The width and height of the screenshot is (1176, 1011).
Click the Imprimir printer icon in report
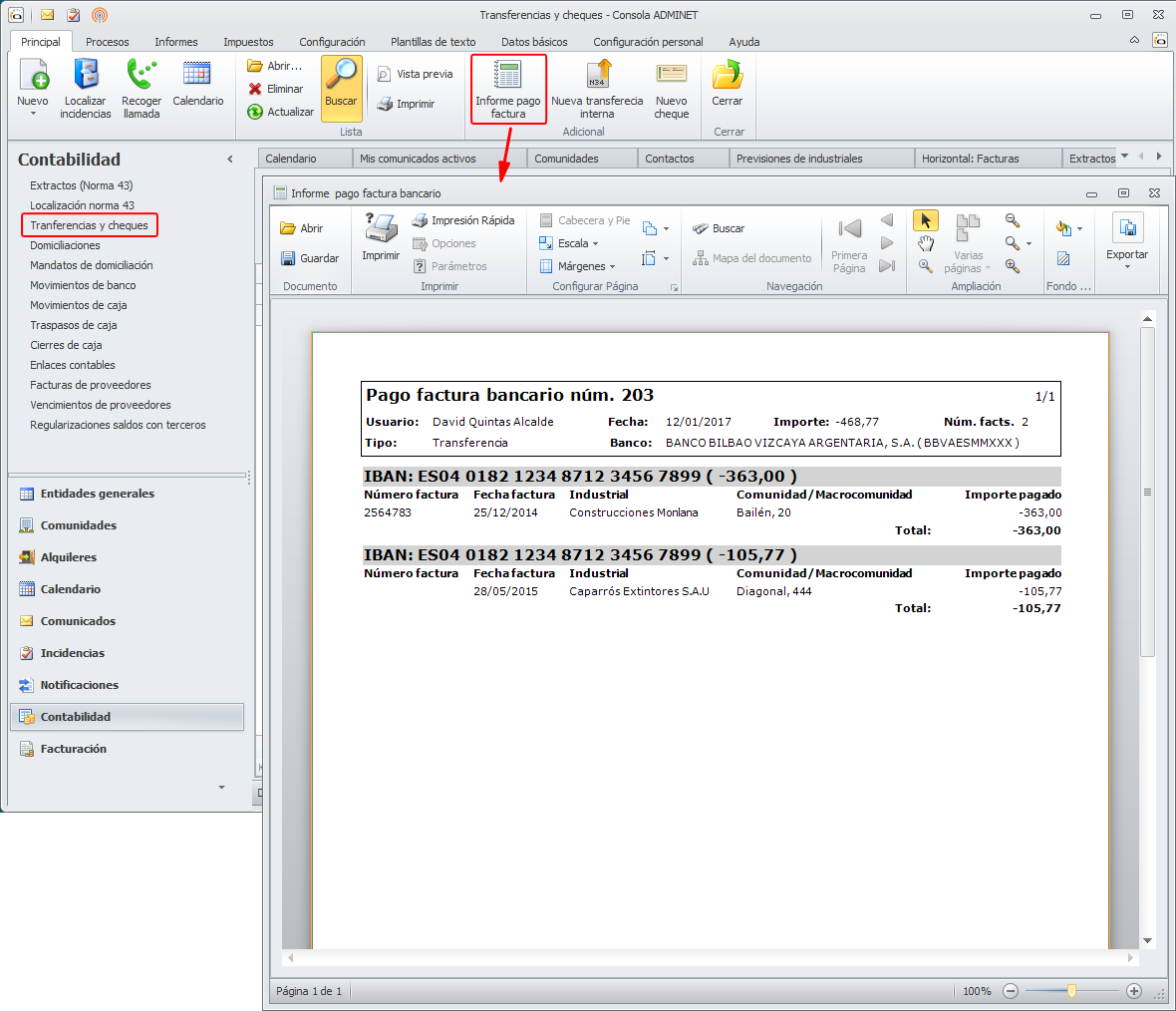381,230
